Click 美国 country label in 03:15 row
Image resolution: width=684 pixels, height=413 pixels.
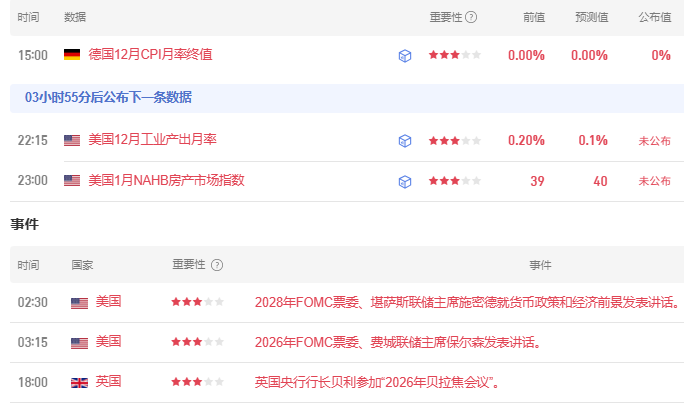(x=109, y=341)
